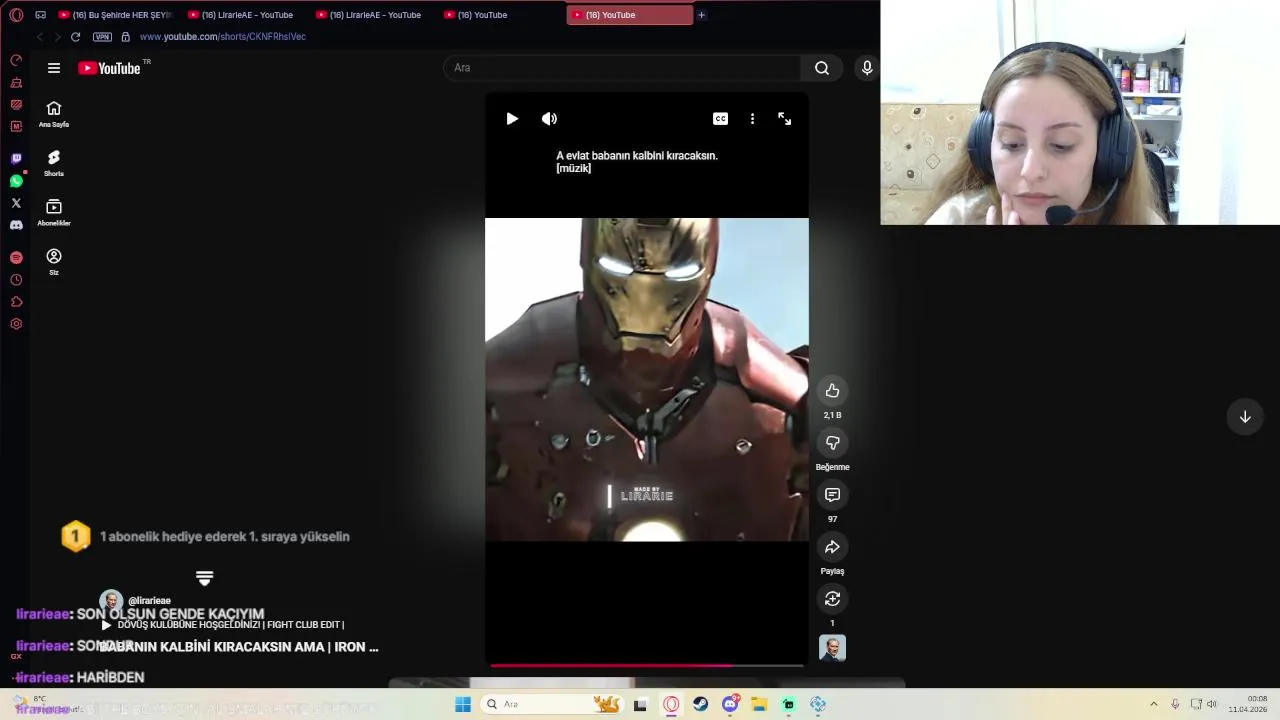Open the @lirarieae channel handle
Viewport: 1280px width, 720px height.
click(x=149, y=601)
